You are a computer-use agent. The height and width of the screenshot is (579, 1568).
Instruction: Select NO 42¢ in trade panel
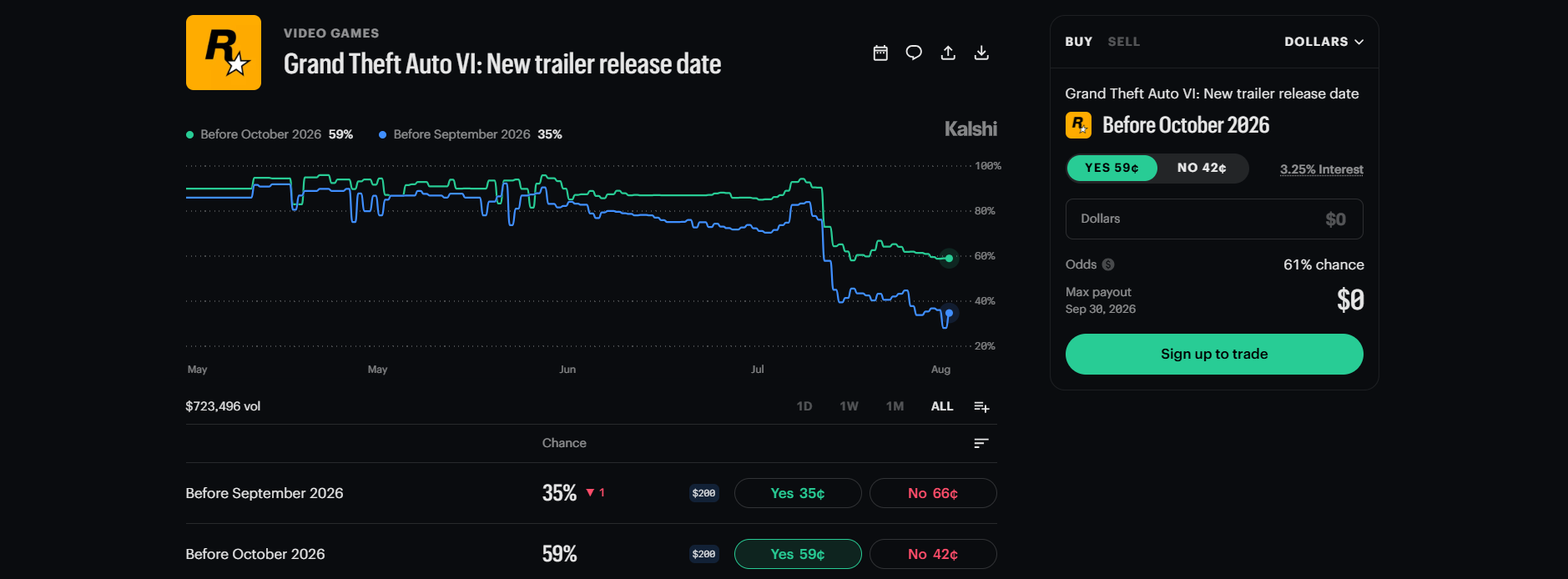(x=1202, y=168)
